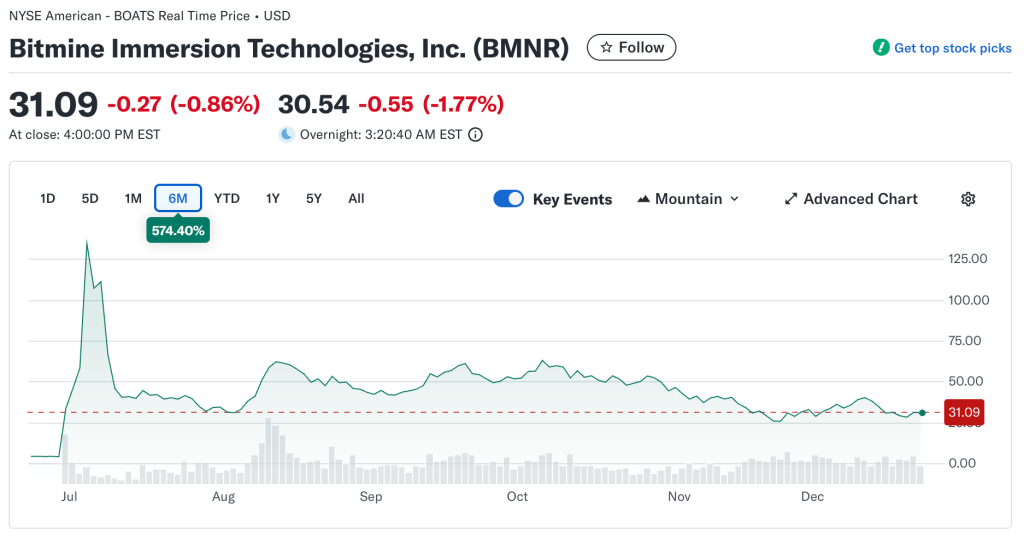Follow the BMNR stock
The height and width of the screenshot is (537, 1024).
pos(631,47)
